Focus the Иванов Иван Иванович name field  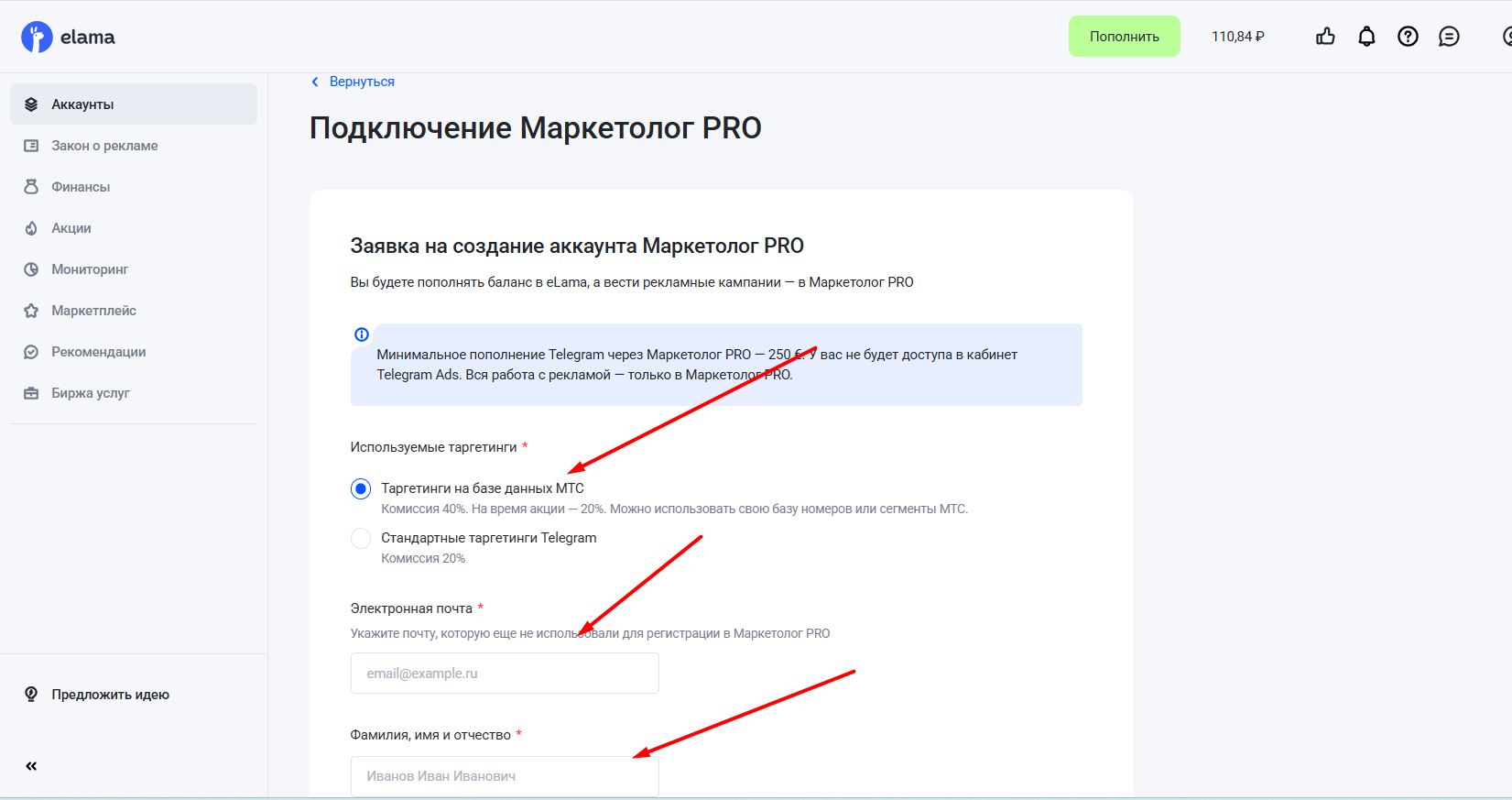(505, 776)
